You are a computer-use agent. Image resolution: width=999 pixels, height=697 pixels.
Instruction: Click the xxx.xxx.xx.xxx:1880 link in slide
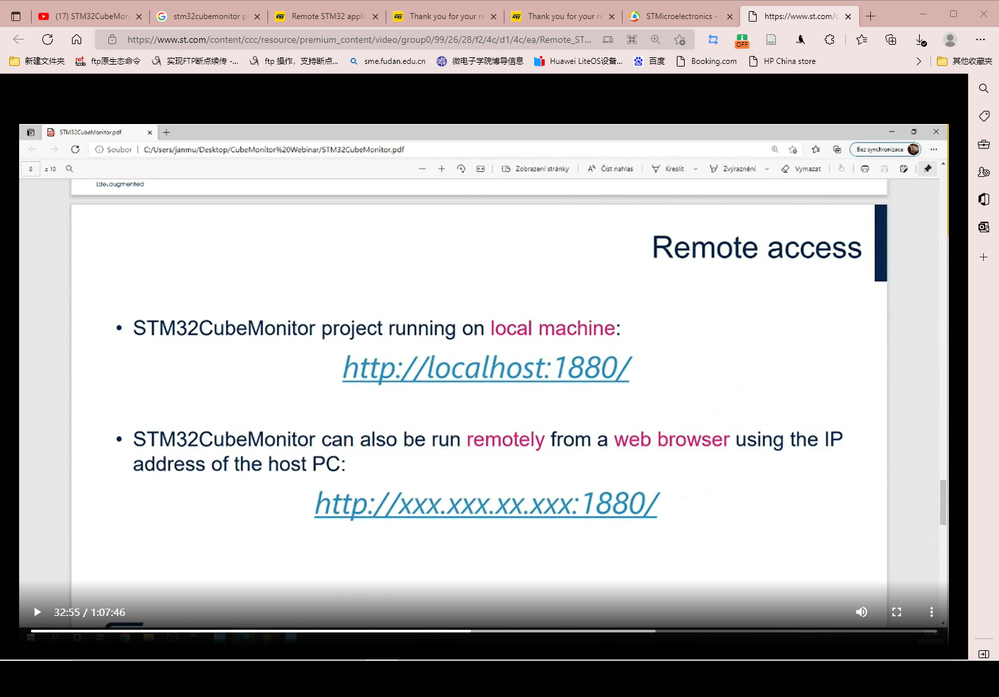[487, 504]
